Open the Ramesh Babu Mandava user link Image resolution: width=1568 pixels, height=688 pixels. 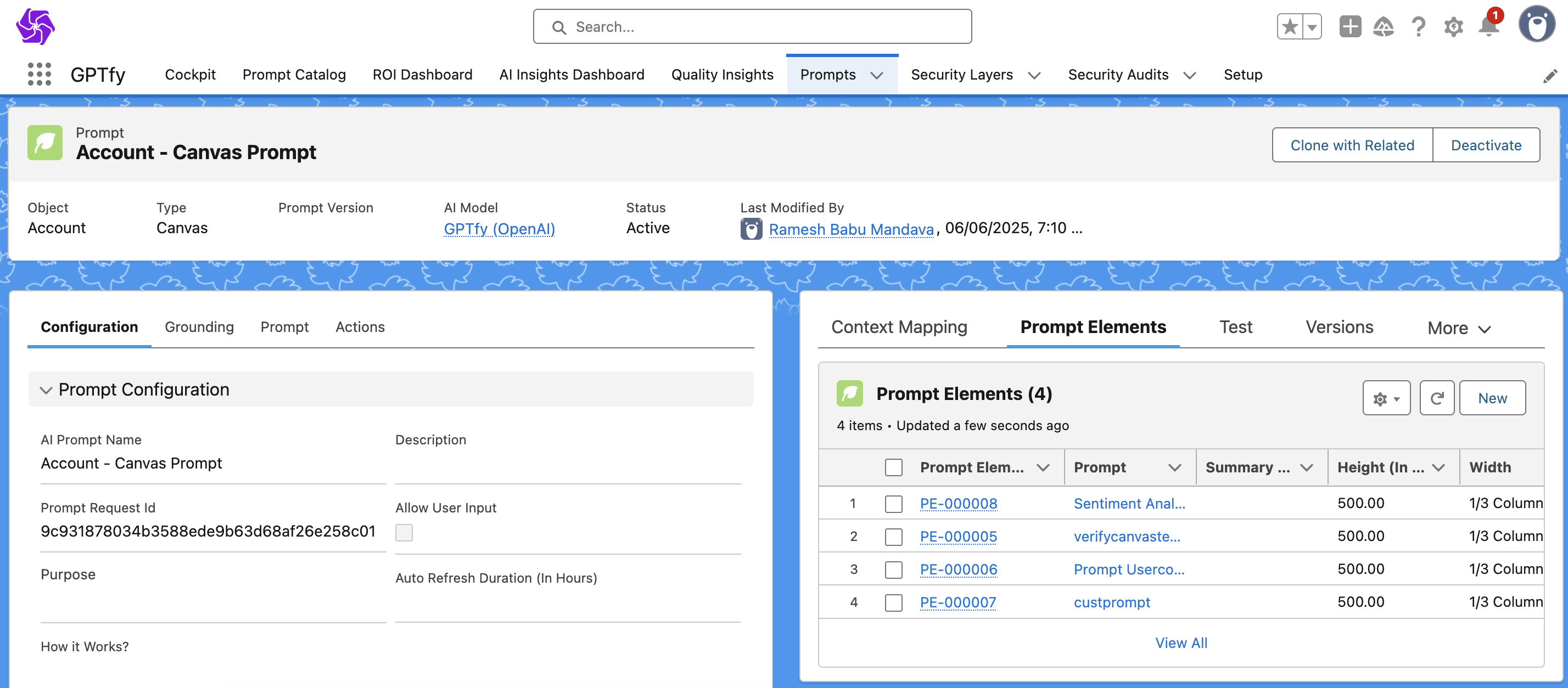pyautogui.click(x=851, y=229)
